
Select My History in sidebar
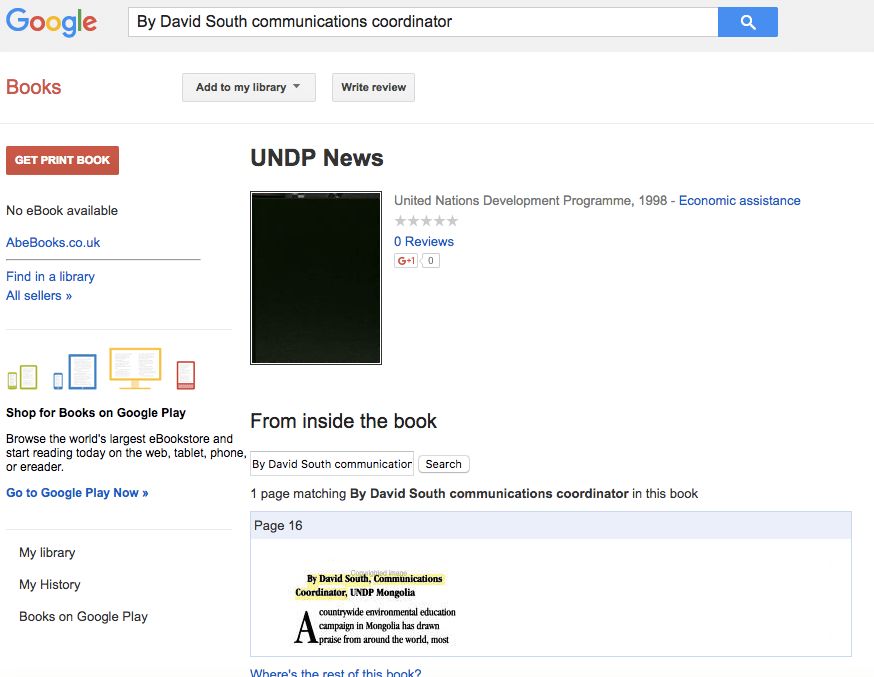tap(50, 584)
